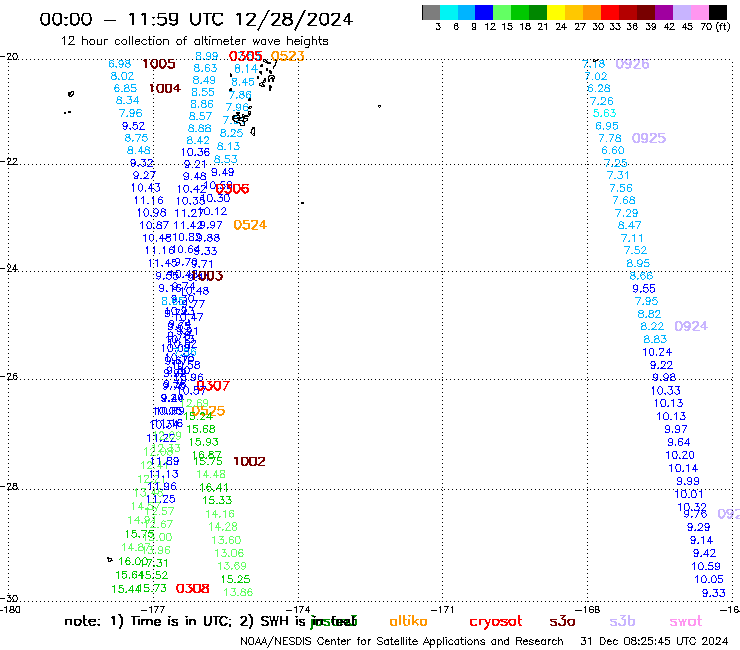The width and height of the screenshot is (740, 650).
Task: Click the latitude axis label -22
Action: click(9, 162)
